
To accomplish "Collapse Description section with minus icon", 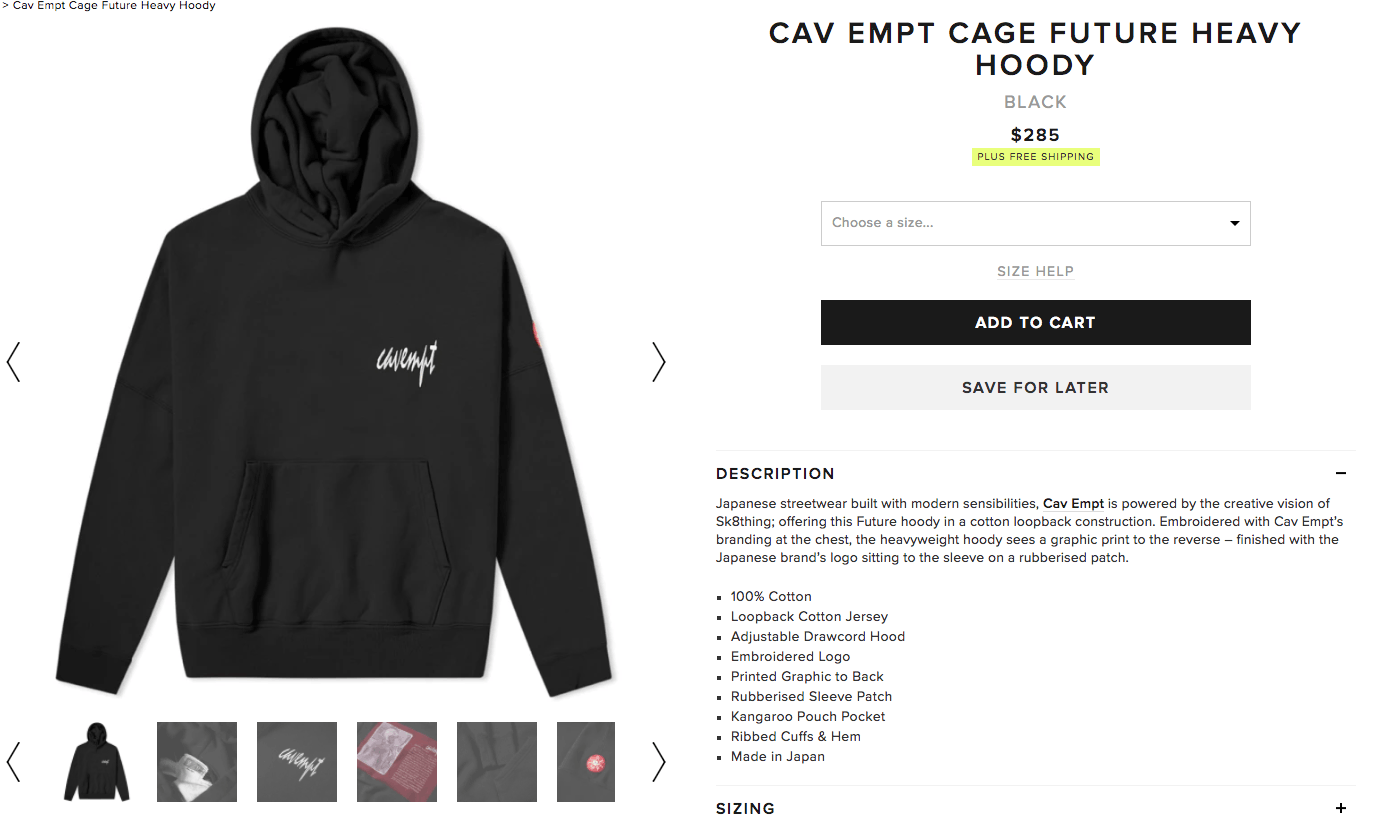I will 1341,474.
